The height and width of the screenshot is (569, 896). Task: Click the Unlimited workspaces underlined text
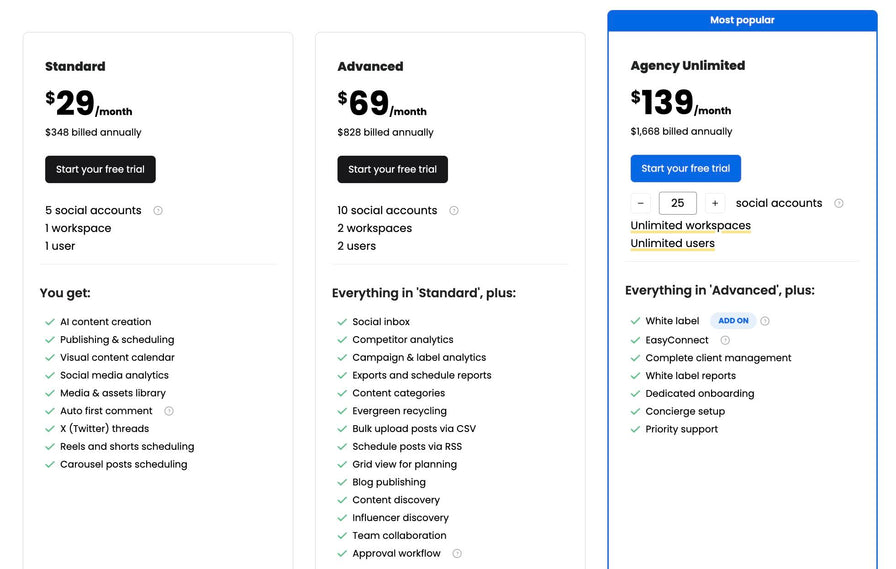click(x=690, y=225)
